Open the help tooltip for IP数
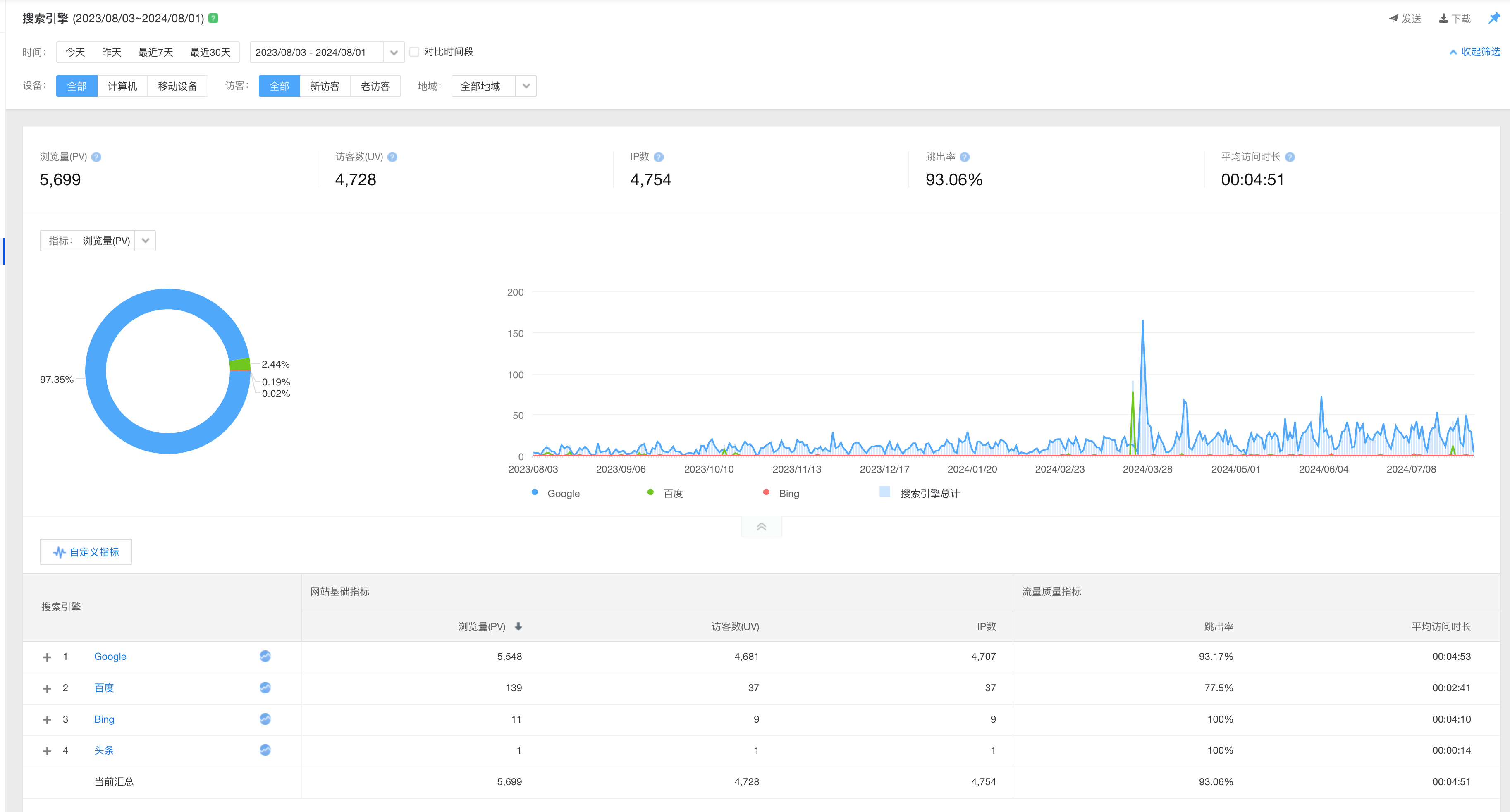 click(658, 157)
